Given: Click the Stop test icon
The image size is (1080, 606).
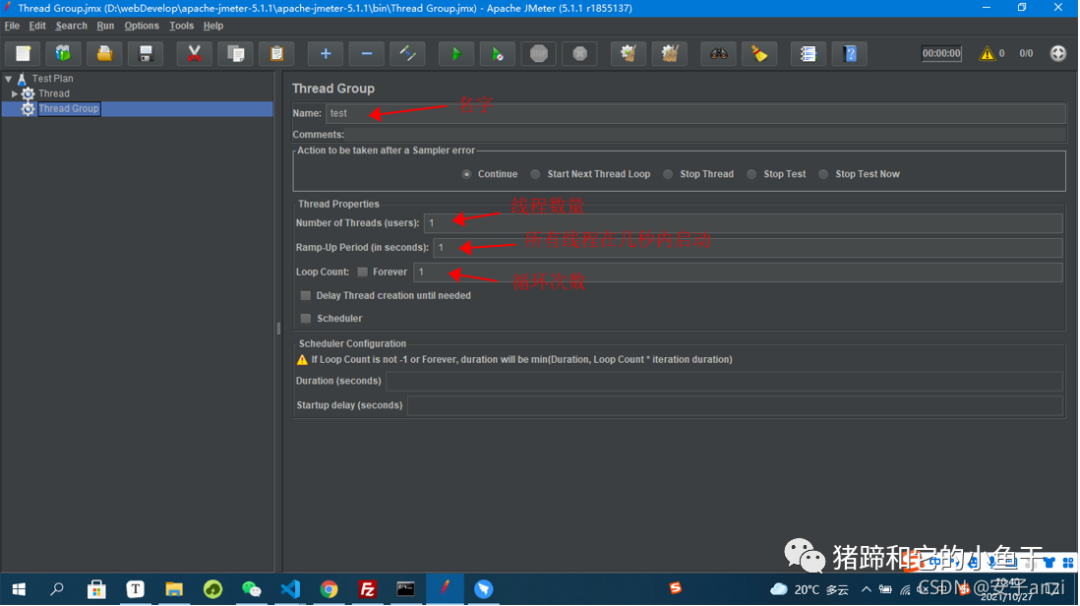Looking at the screenshot, I should point(539,54).
